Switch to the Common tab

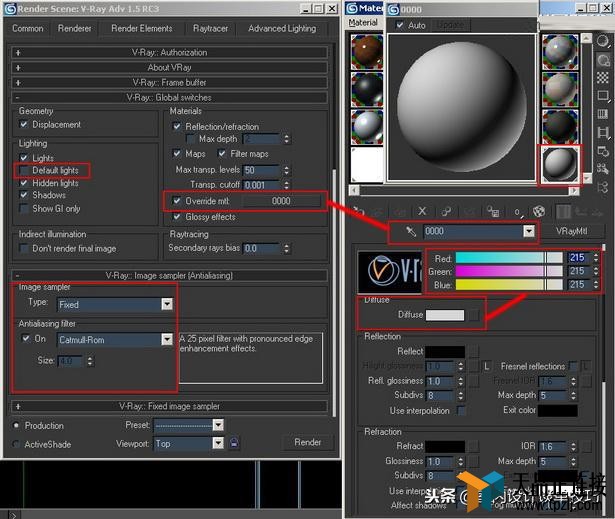pyautogui.click(x=27, y=28)
